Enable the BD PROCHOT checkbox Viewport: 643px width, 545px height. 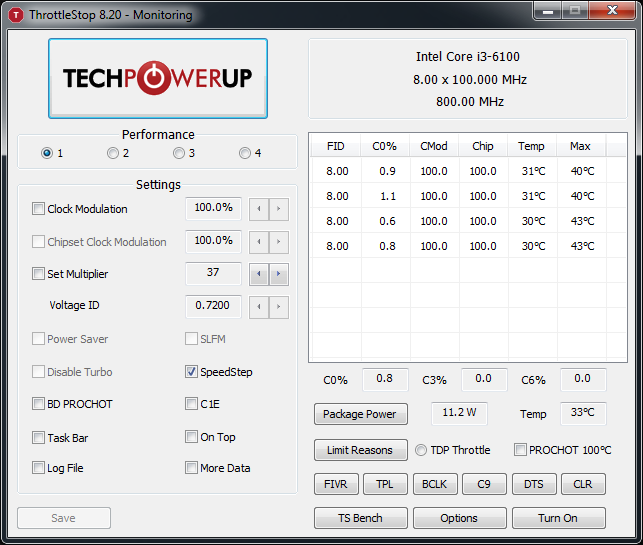(38, 404)
